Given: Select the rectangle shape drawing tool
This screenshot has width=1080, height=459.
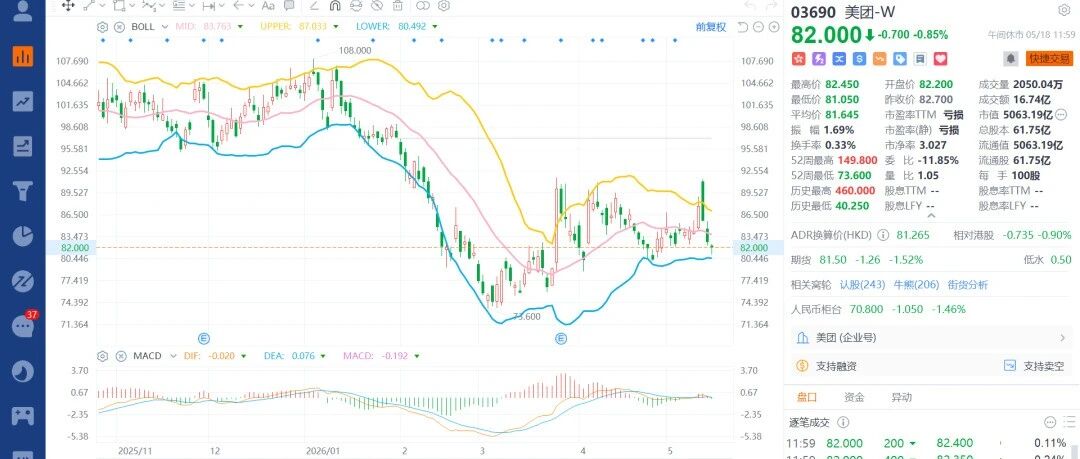Looking at the screenshot, I should 119,6.
